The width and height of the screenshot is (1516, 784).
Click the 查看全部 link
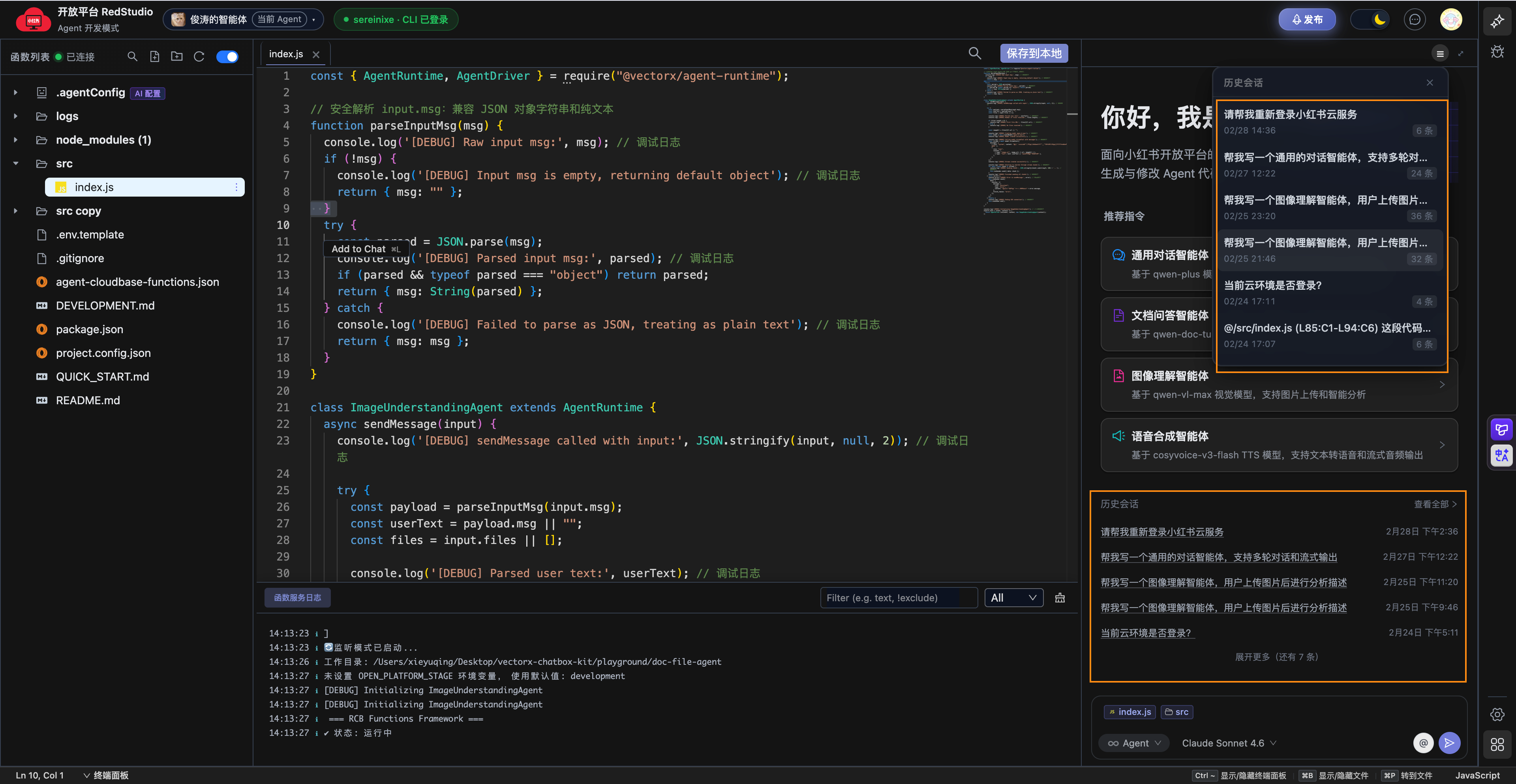point(1435,504)
